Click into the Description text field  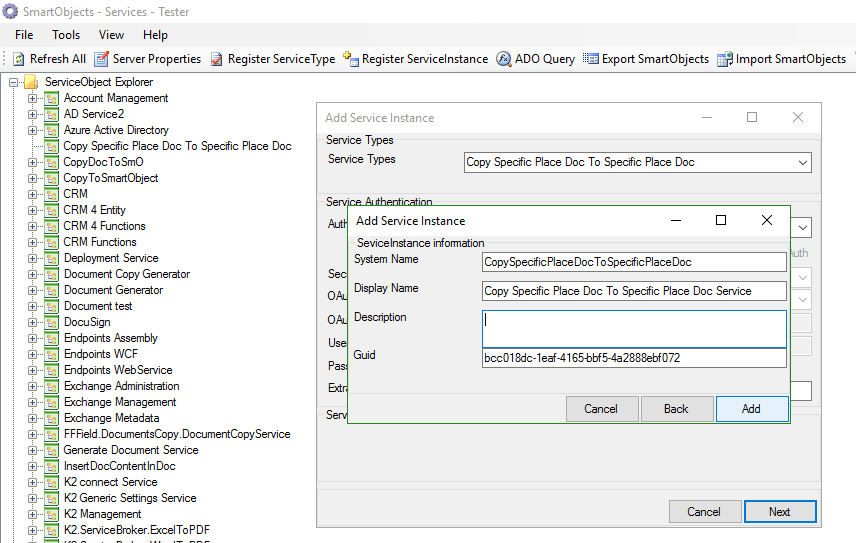(634, 328)
